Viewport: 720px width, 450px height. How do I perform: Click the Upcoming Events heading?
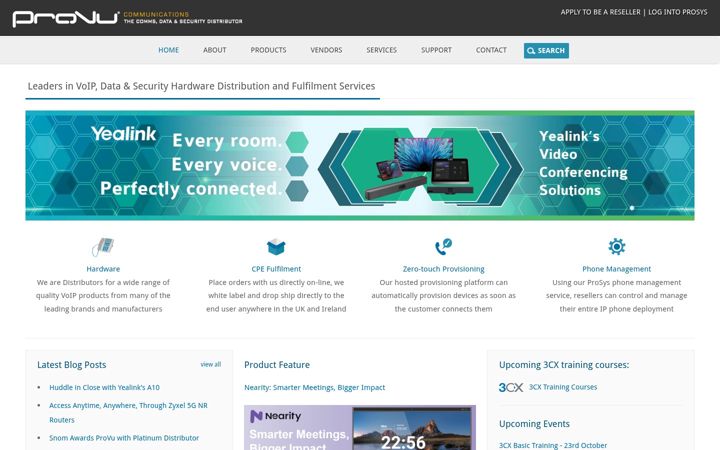(534, 424)
